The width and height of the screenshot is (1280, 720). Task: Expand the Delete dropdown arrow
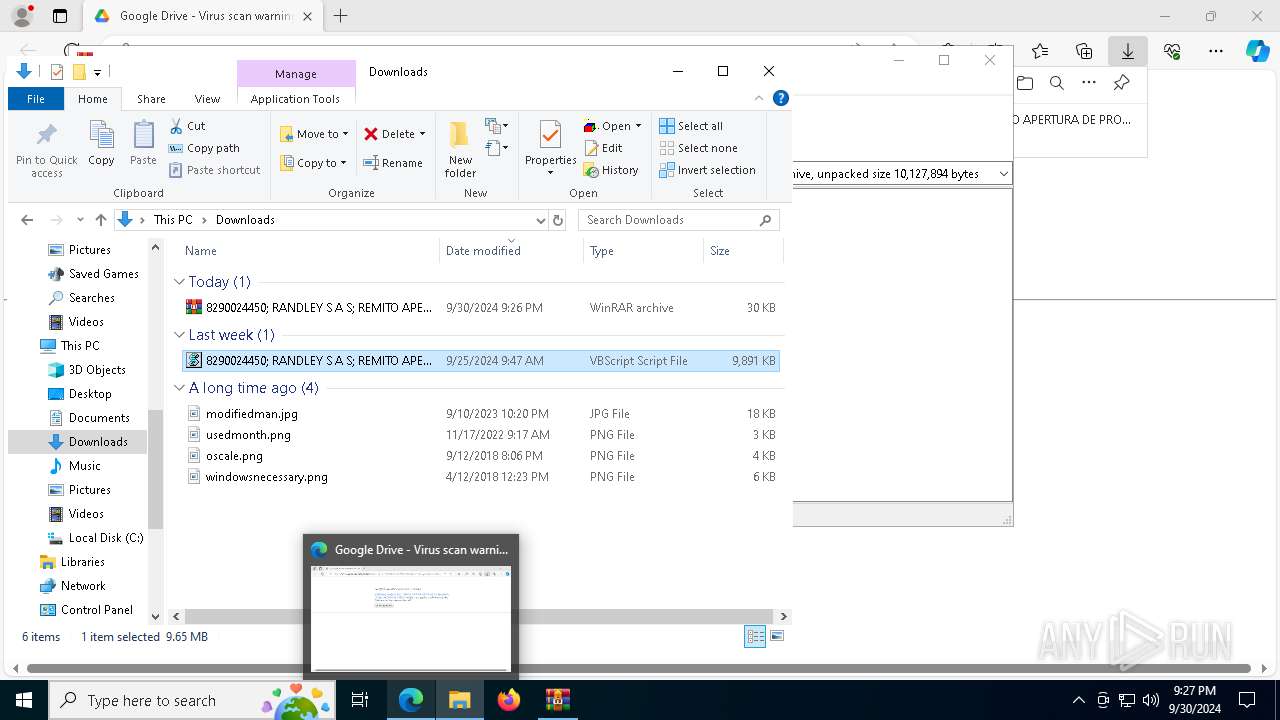pos(422,134)
